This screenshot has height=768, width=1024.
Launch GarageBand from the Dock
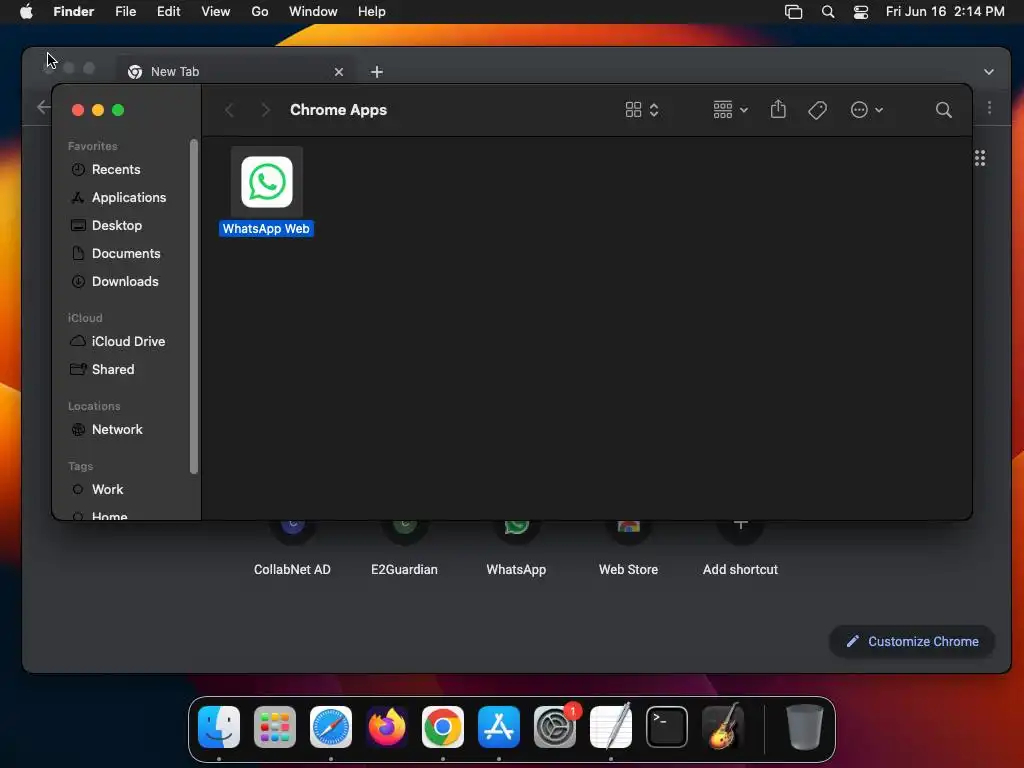pyautogui.click(x=723, y=727)
